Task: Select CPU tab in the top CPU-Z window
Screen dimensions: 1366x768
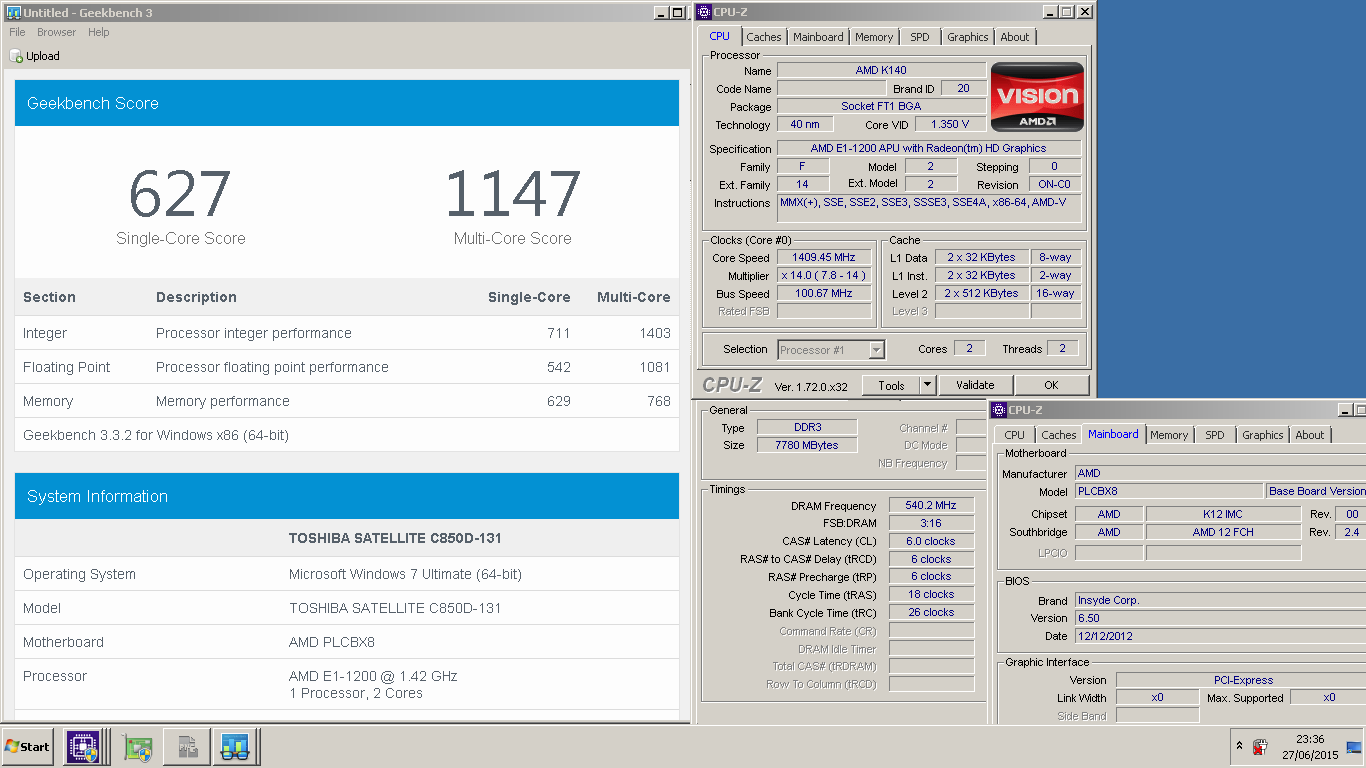Action: (720, 36)
